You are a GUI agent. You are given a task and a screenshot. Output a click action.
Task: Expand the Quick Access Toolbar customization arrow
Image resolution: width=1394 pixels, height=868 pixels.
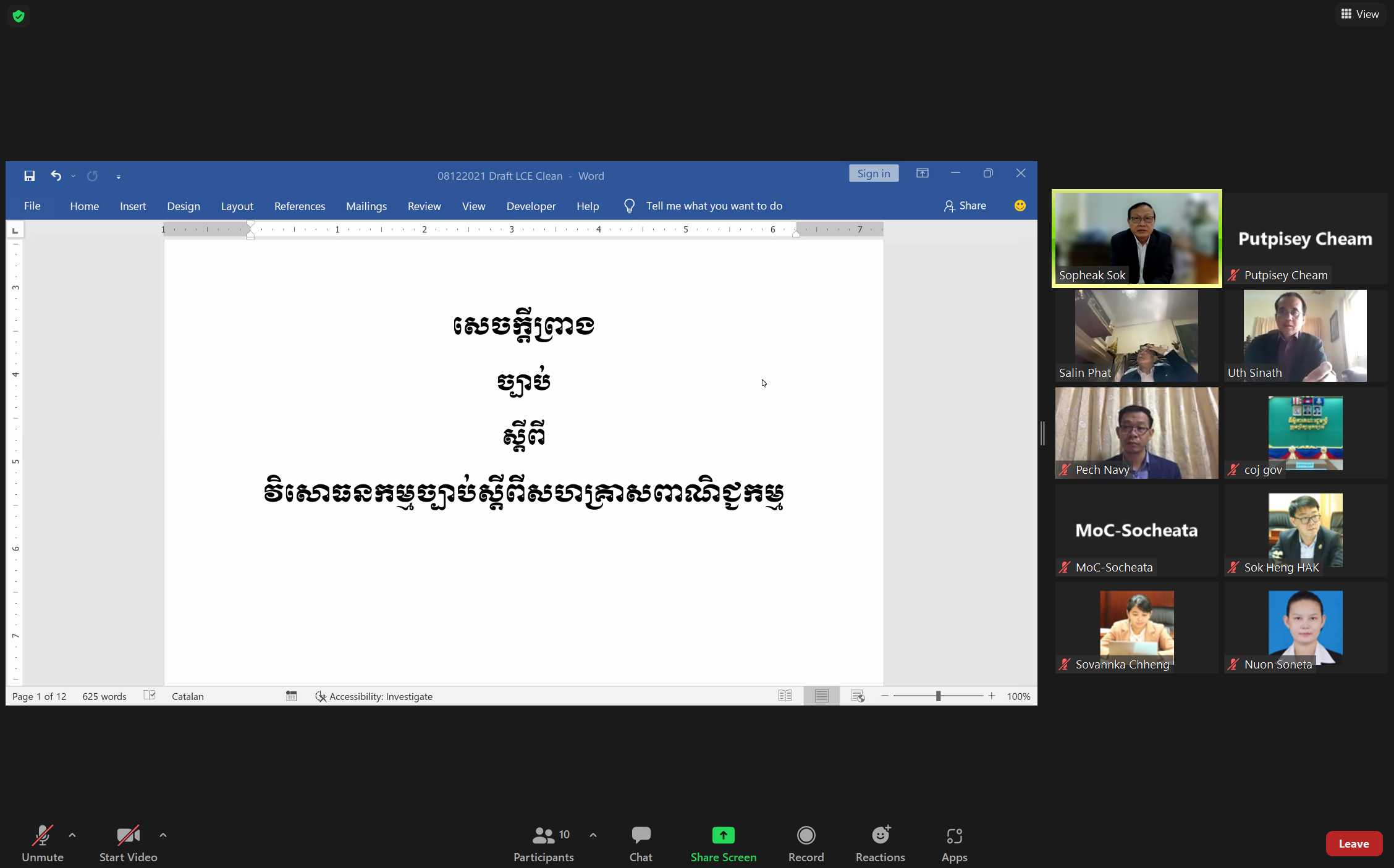(119, 176)
